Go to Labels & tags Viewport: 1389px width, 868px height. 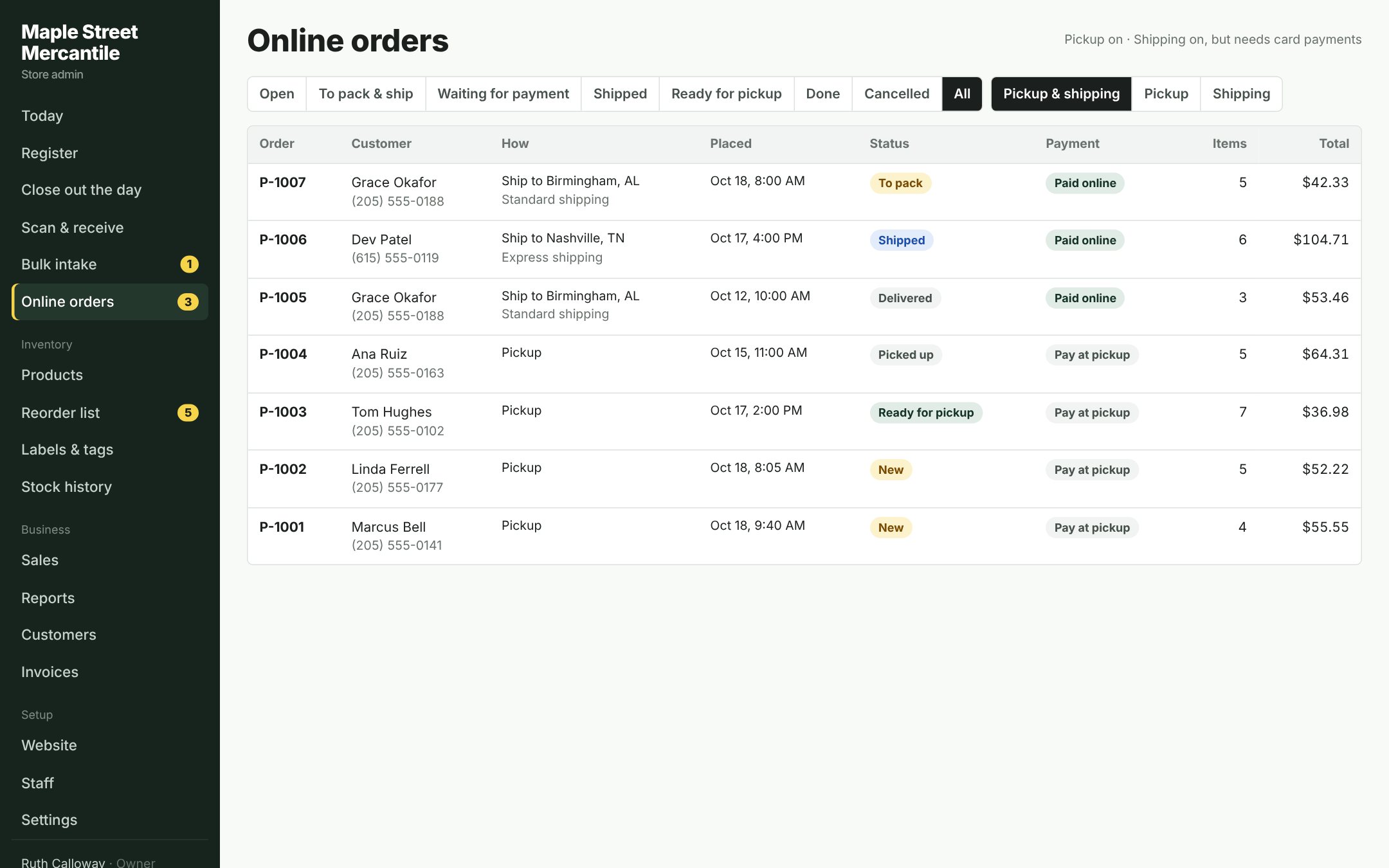pos(109,449)
